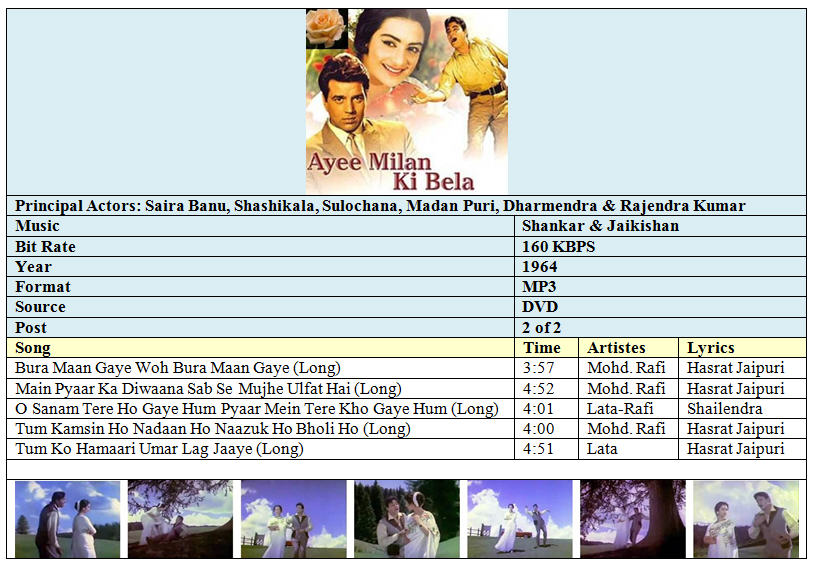Click the Year label cell
The image size is (814, 565).
click(x=261, y=266)
